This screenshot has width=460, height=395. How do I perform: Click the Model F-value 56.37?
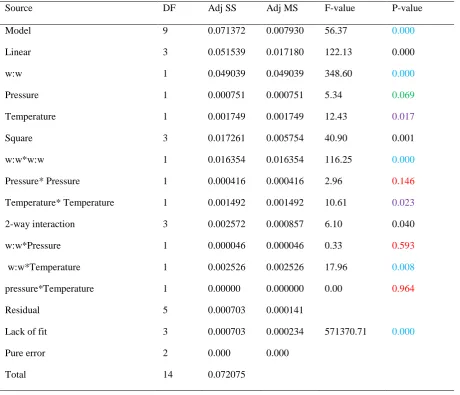[336, 31]
